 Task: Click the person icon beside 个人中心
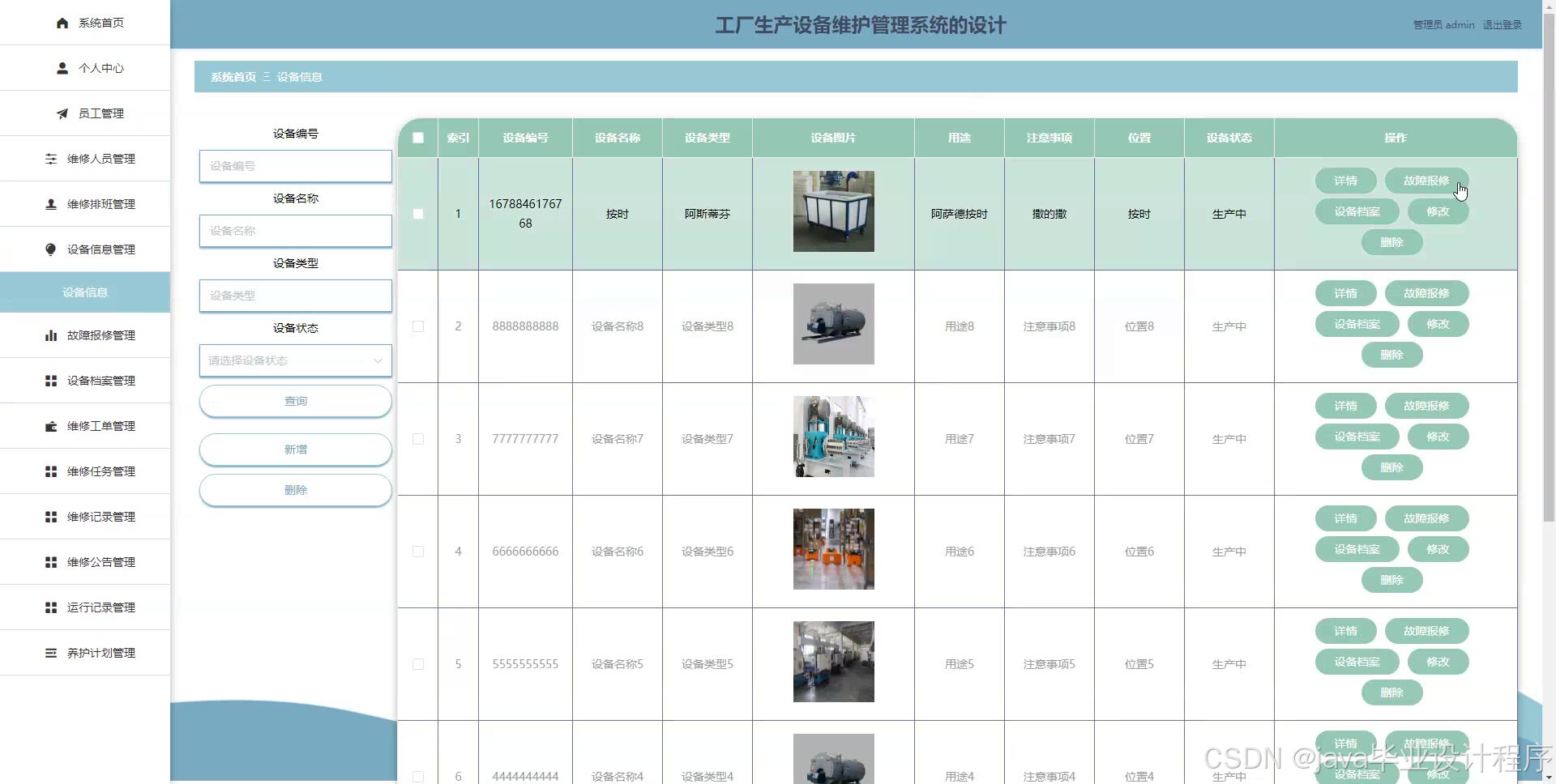[x=62, y=68]
